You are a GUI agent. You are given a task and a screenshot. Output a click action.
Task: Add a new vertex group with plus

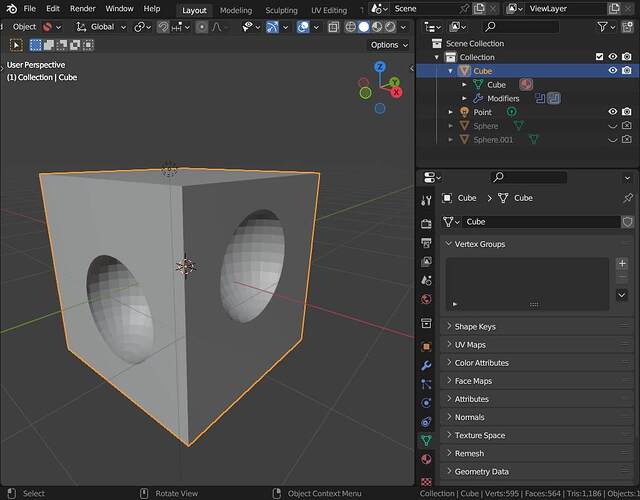tap(622, 264)
